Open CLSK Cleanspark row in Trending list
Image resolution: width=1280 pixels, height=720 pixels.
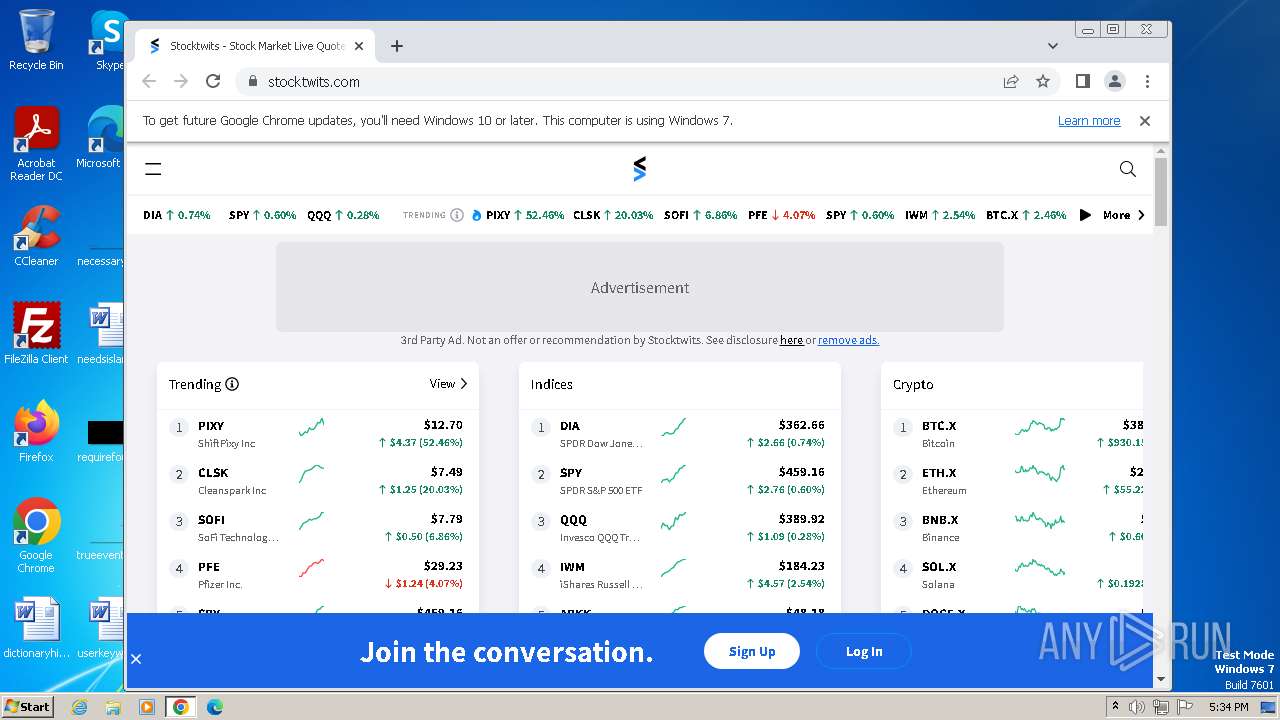pos(318,480)
